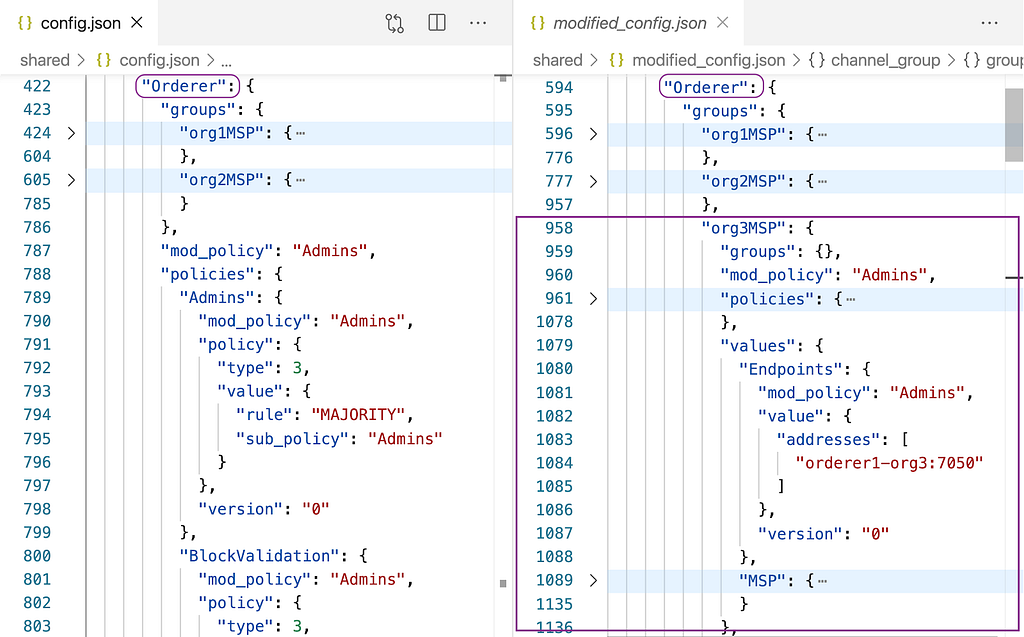Click line number 1079 in right gutter
The image size is (1024, 637).
click(554, 346)
